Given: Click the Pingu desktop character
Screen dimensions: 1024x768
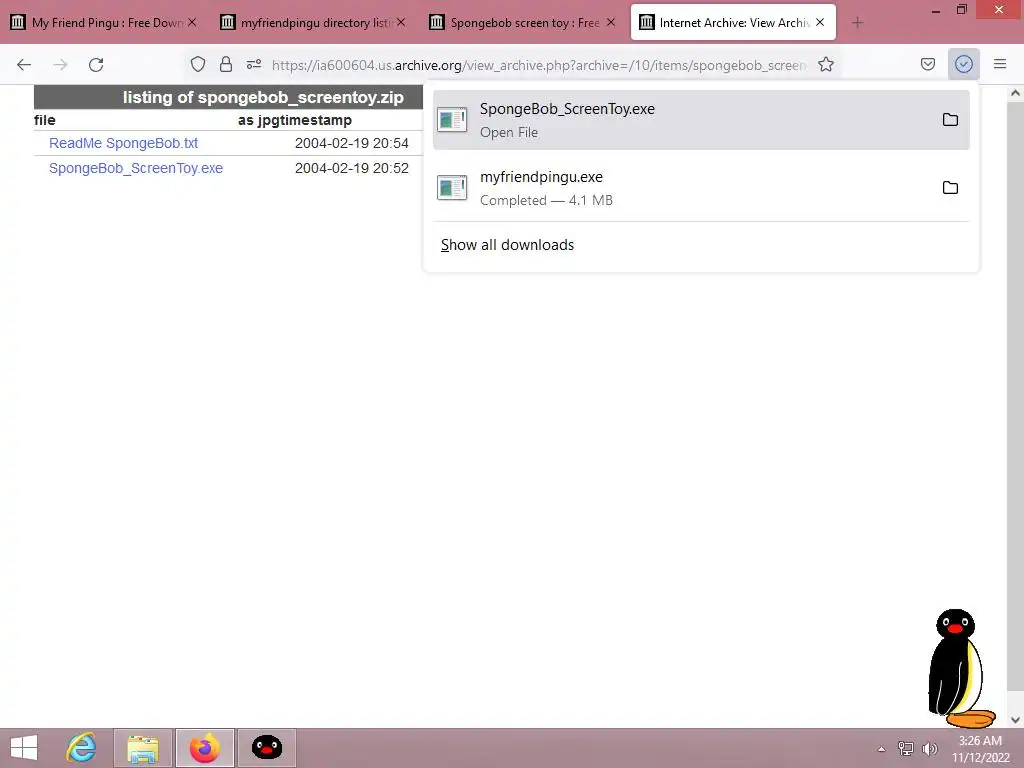Looking at the screenshot, I should coord(961,668).
